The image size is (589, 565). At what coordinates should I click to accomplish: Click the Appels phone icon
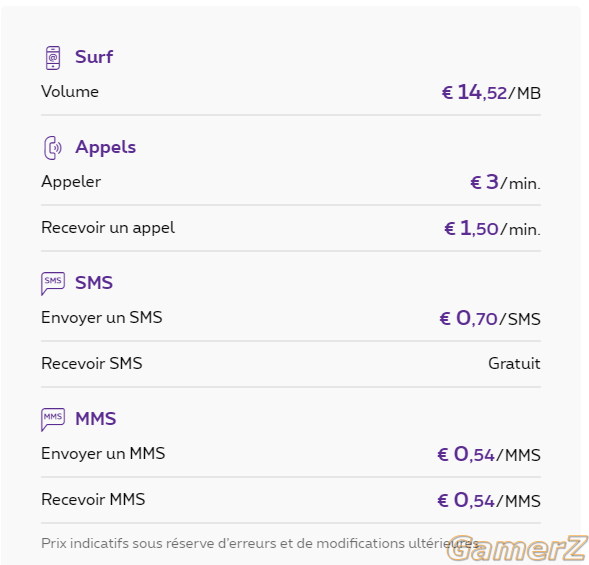coord(53,148)
